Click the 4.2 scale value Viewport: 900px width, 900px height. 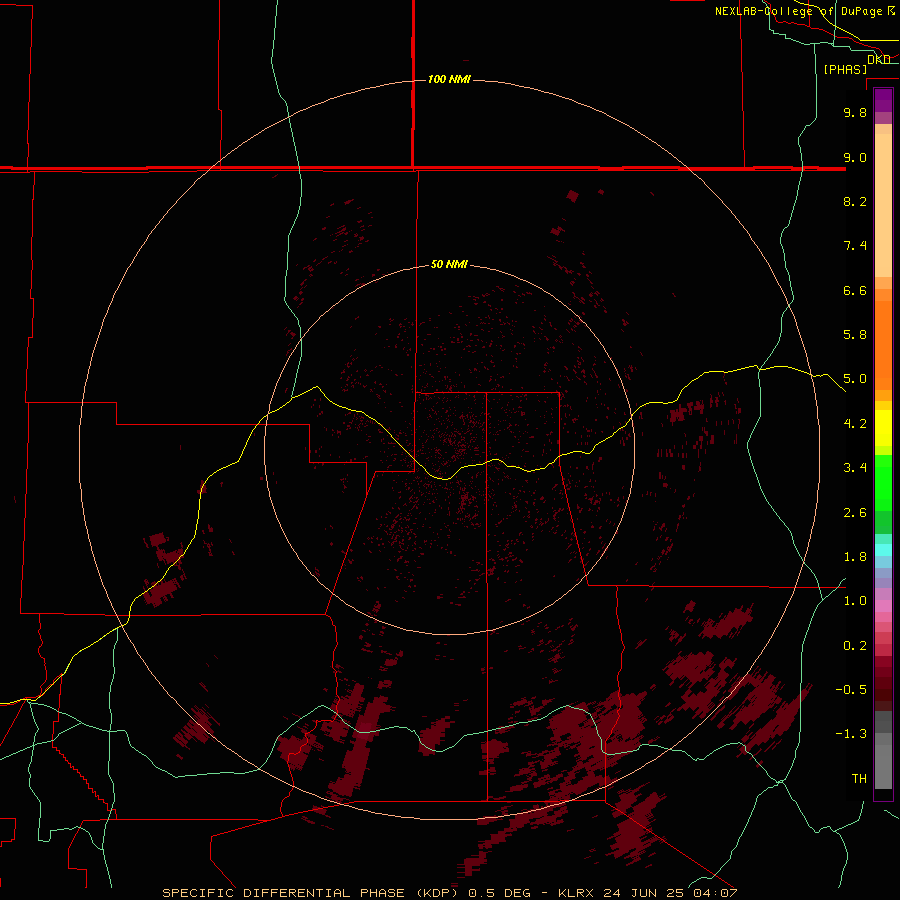tap(855, 424)
